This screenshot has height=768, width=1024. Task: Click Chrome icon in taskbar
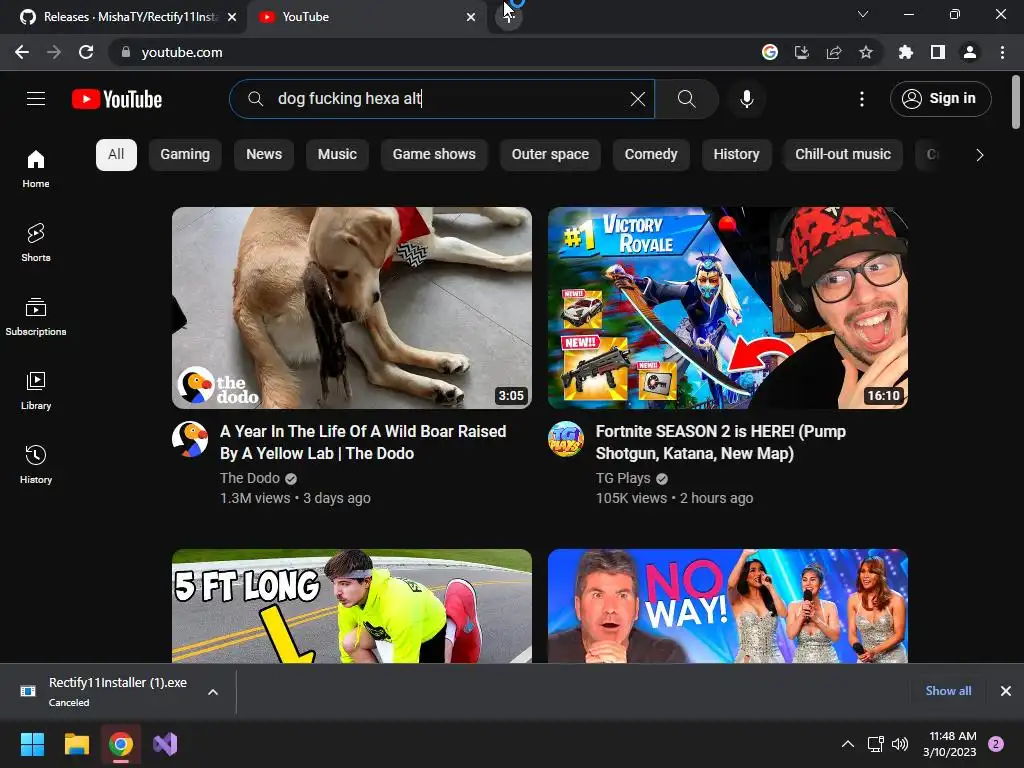click(121, 744)
